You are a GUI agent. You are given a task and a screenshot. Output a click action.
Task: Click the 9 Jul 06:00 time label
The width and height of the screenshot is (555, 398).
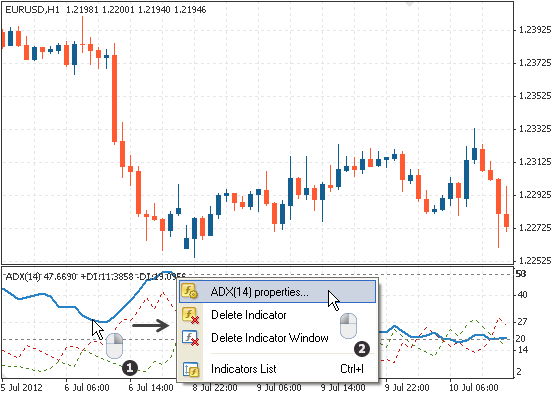[x=279, y=388]
